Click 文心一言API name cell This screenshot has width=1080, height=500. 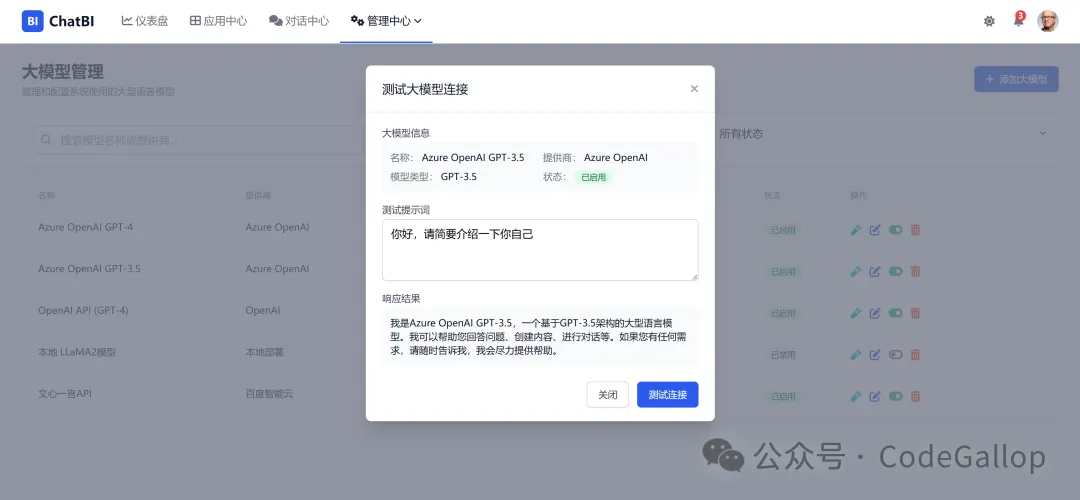[x=65, y=394]
